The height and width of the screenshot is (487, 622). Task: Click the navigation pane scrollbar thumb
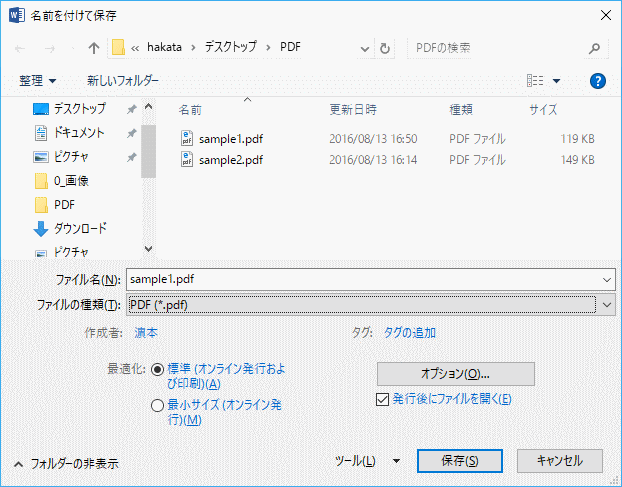(x=148, y=151)
